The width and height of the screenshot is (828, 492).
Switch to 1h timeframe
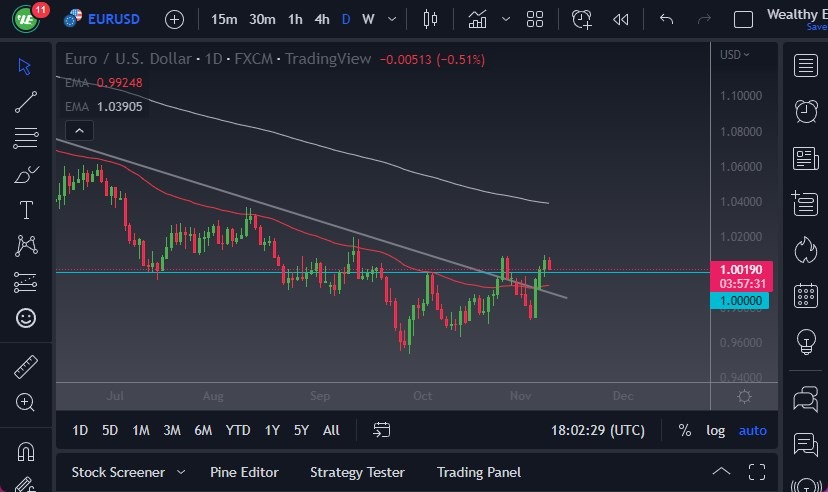pos(295,20)
